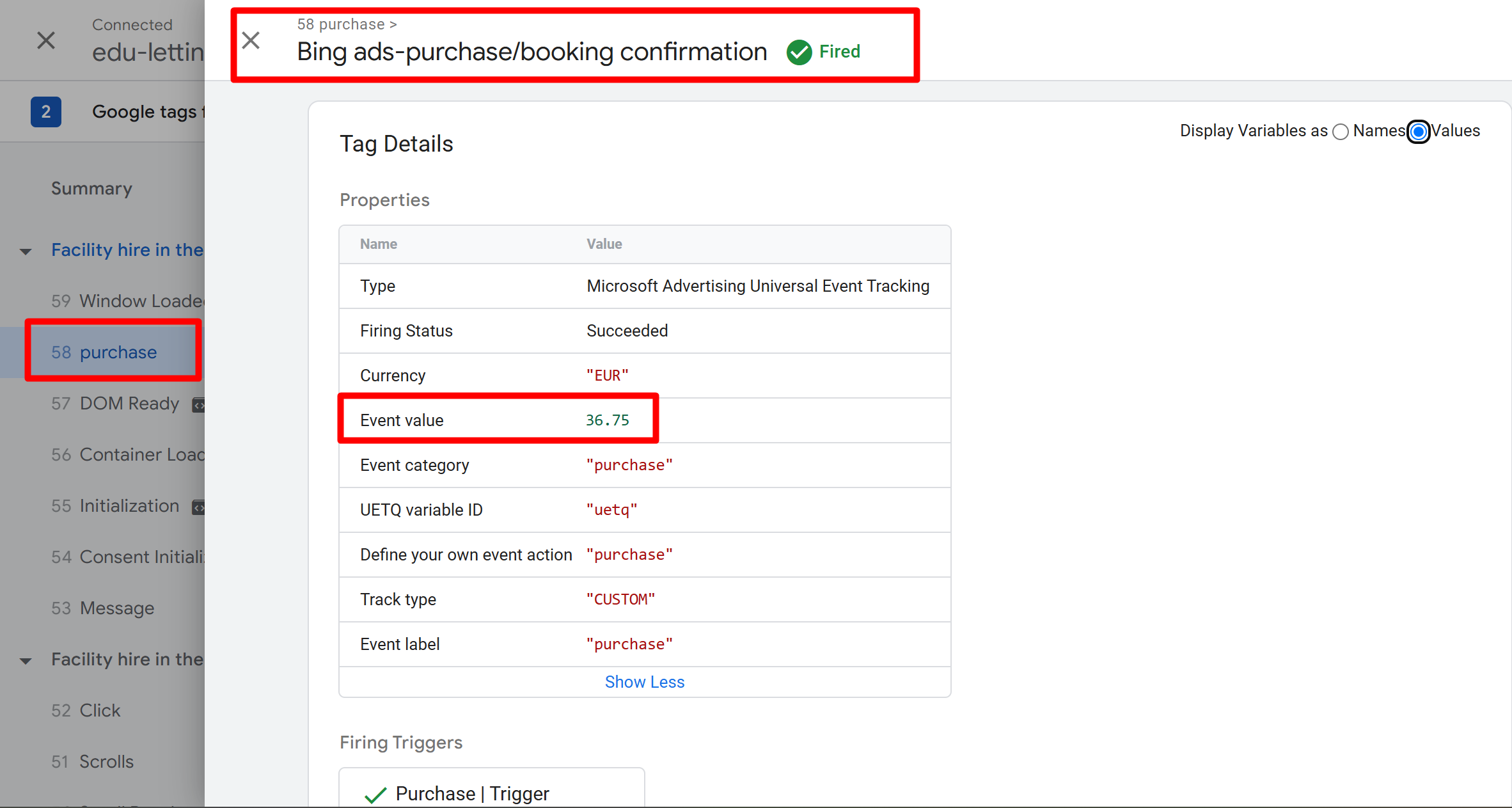The image size is (1512, 808).
Task: Close the Connected debug session
Action: (46, 41)
